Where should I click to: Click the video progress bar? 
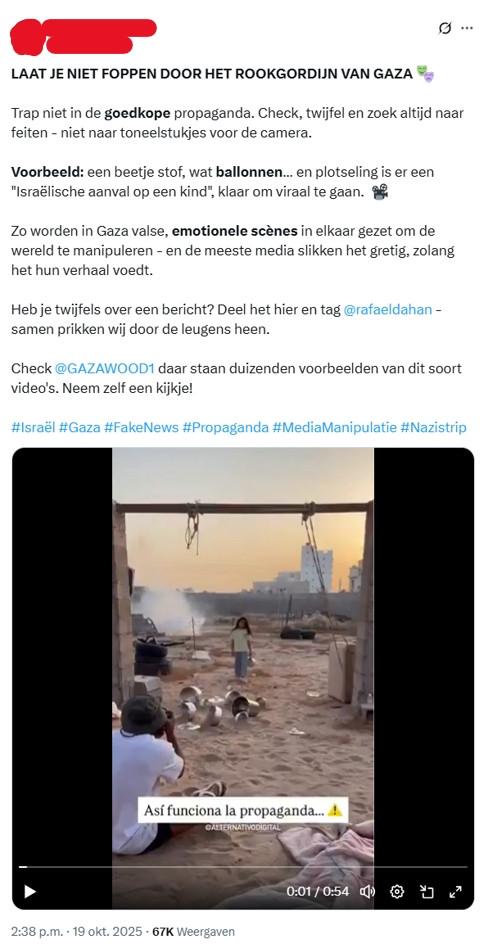click(x=243, y=867)
